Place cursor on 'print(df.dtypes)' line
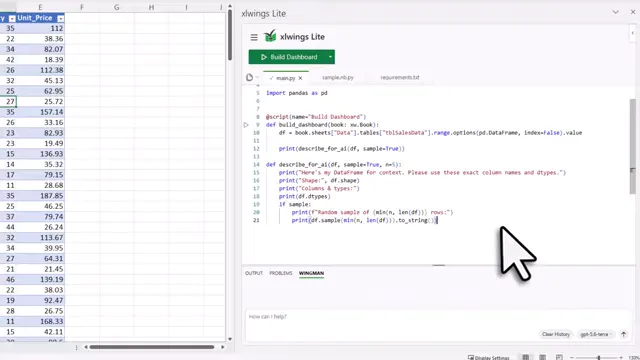 tap(304, 196)
